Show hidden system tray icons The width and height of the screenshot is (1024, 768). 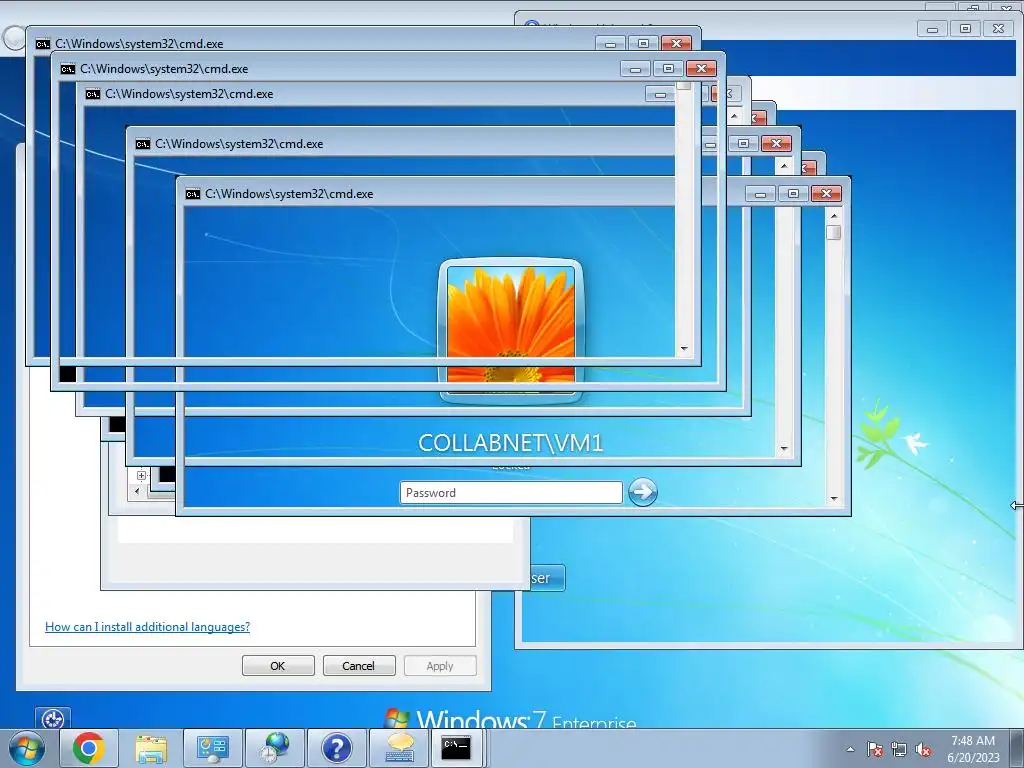pyautogui.click(x=850, y=749)
